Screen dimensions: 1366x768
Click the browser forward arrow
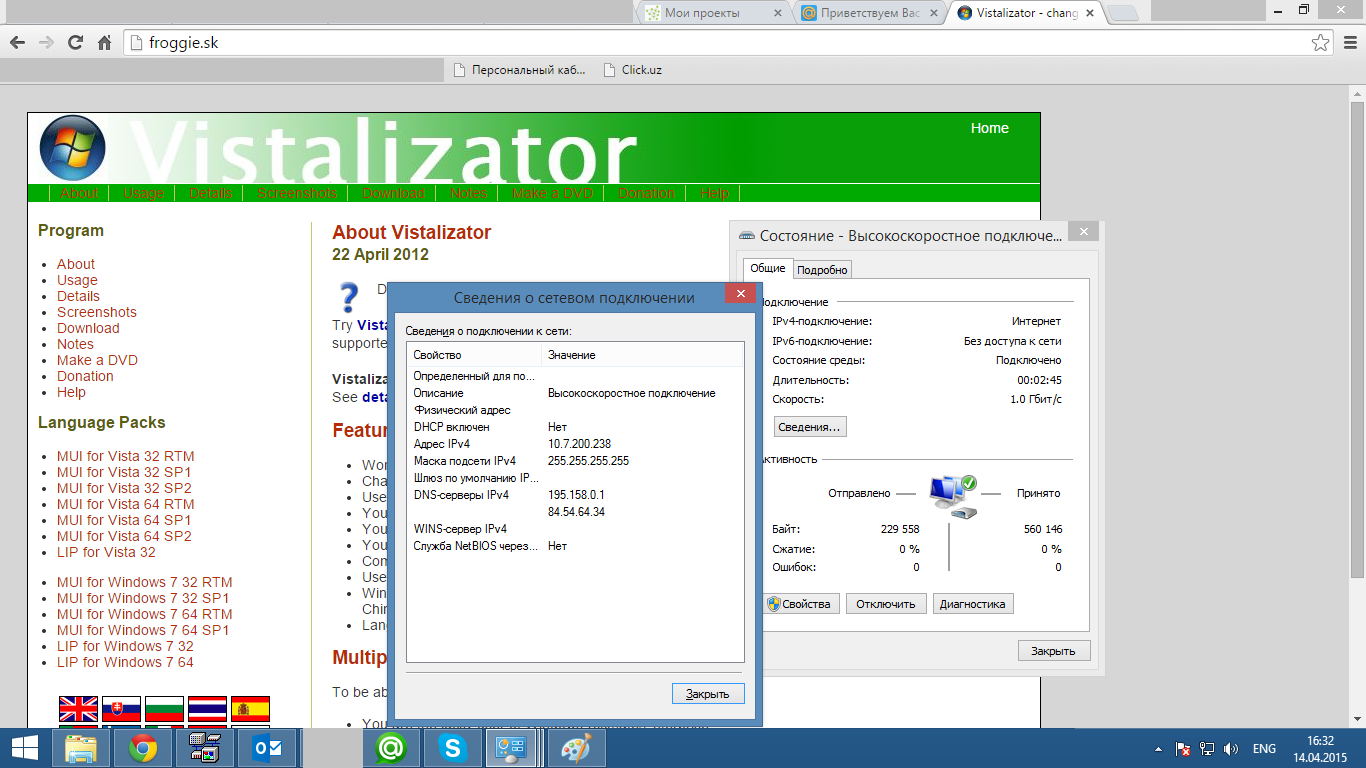tap(46, 43)
